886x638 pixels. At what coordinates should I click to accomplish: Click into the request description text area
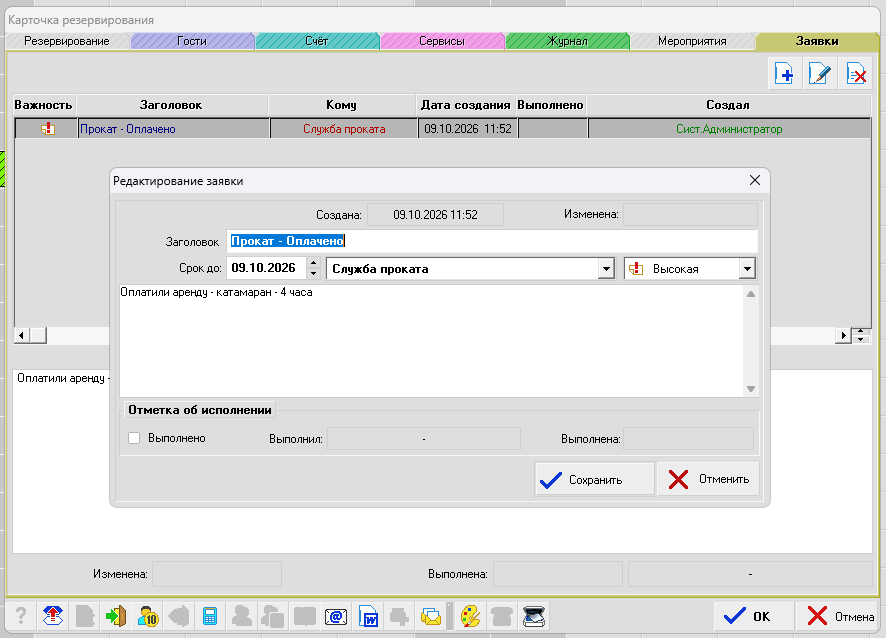click(x=432, y=341)
